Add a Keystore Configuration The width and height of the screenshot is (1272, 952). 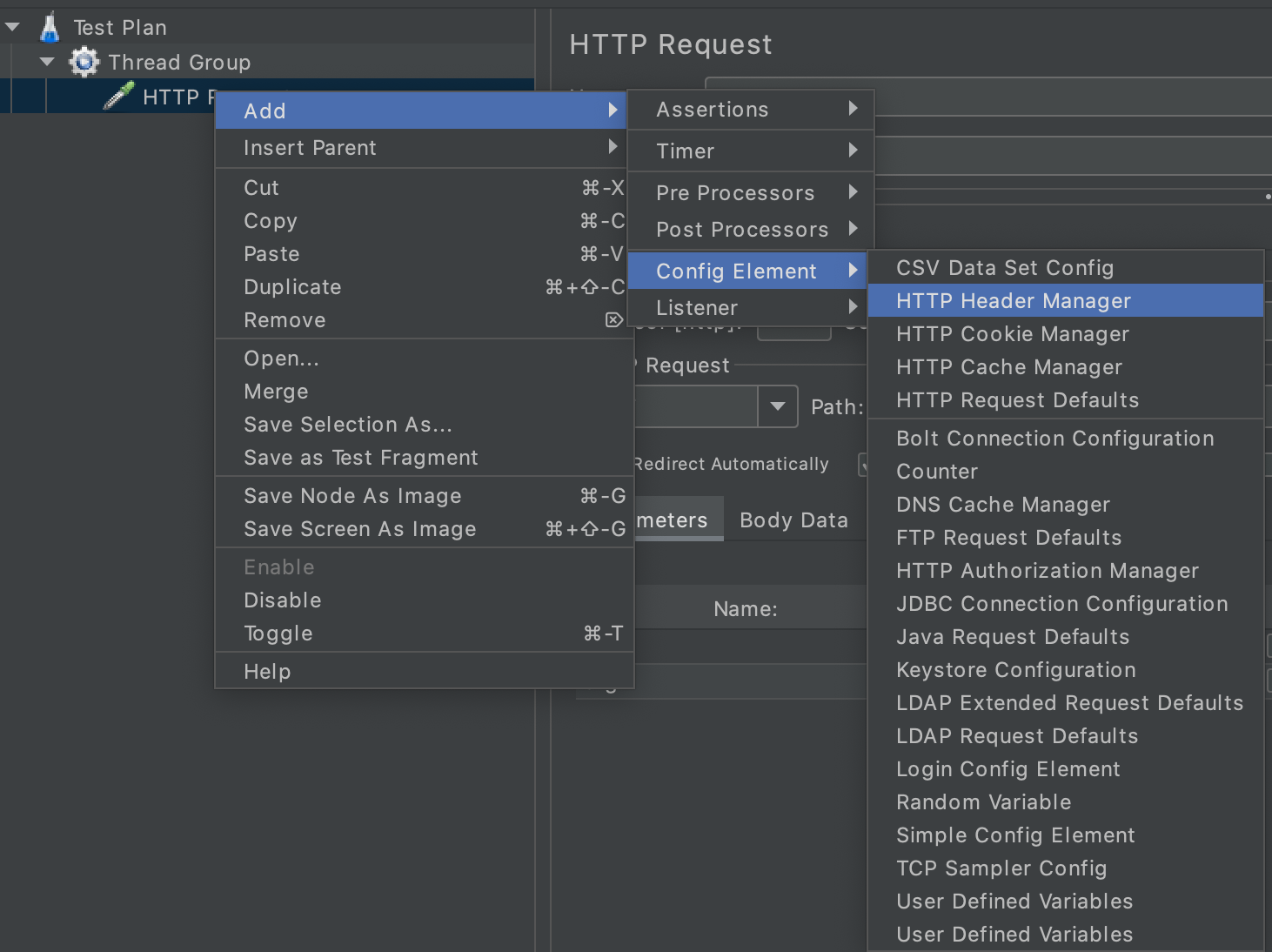point(1066,670)
